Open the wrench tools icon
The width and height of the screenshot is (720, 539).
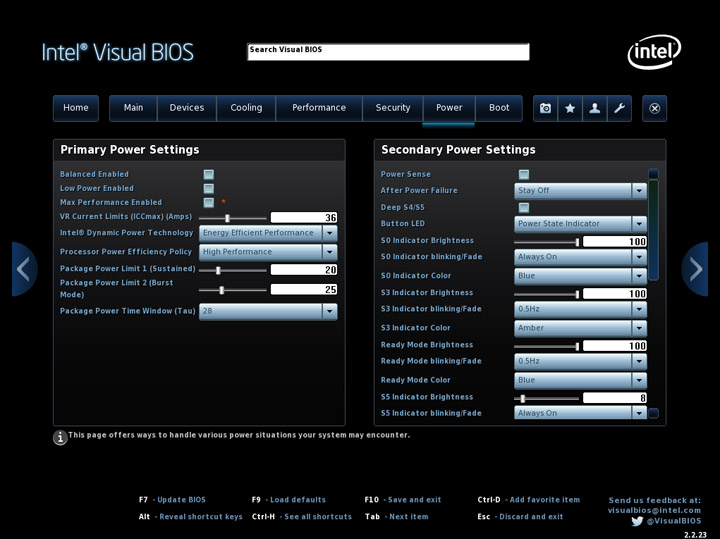pos(619,108)
